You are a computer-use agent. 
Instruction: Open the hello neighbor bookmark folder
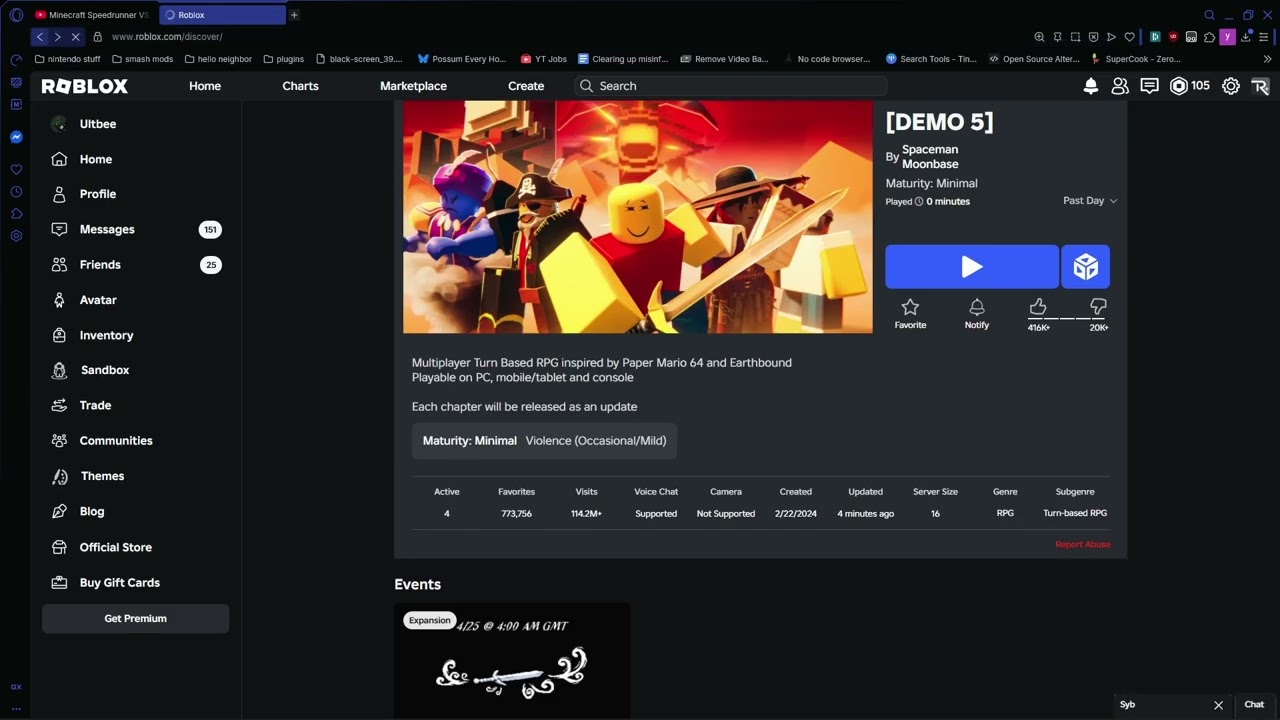pos(218,59)
